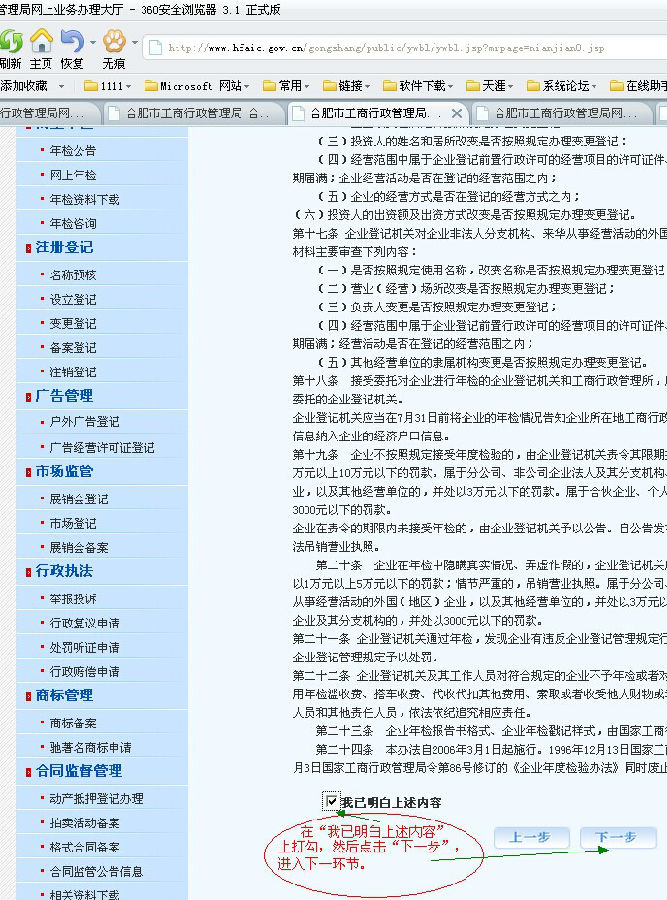Open 年检资料下载 sidebar link
The image size is (667, 900).
84,200
